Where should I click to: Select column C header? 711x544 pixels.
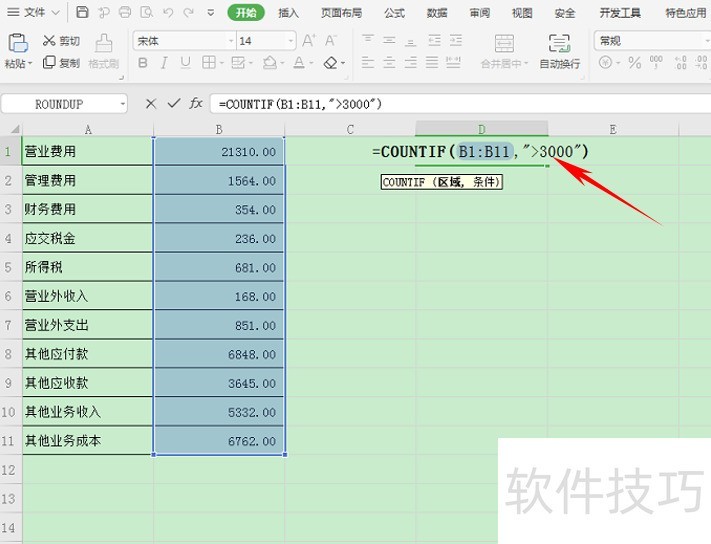pos(350,130)
